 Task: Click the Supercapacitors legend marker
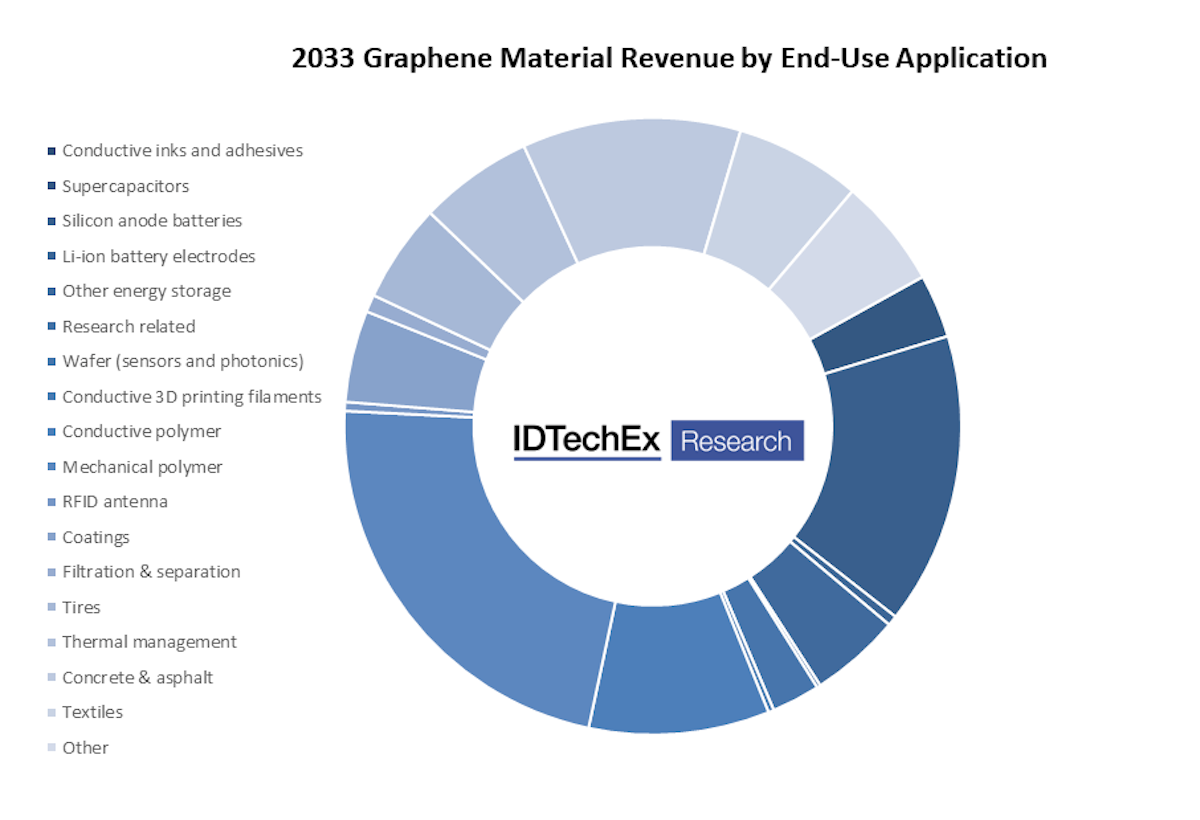coord(51,186)
